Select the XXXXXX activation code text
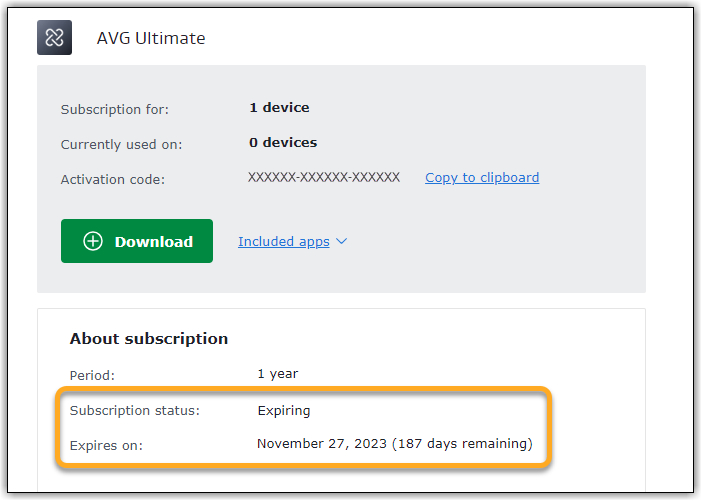This screenshot has width=702, height=501. pos(323,178)
